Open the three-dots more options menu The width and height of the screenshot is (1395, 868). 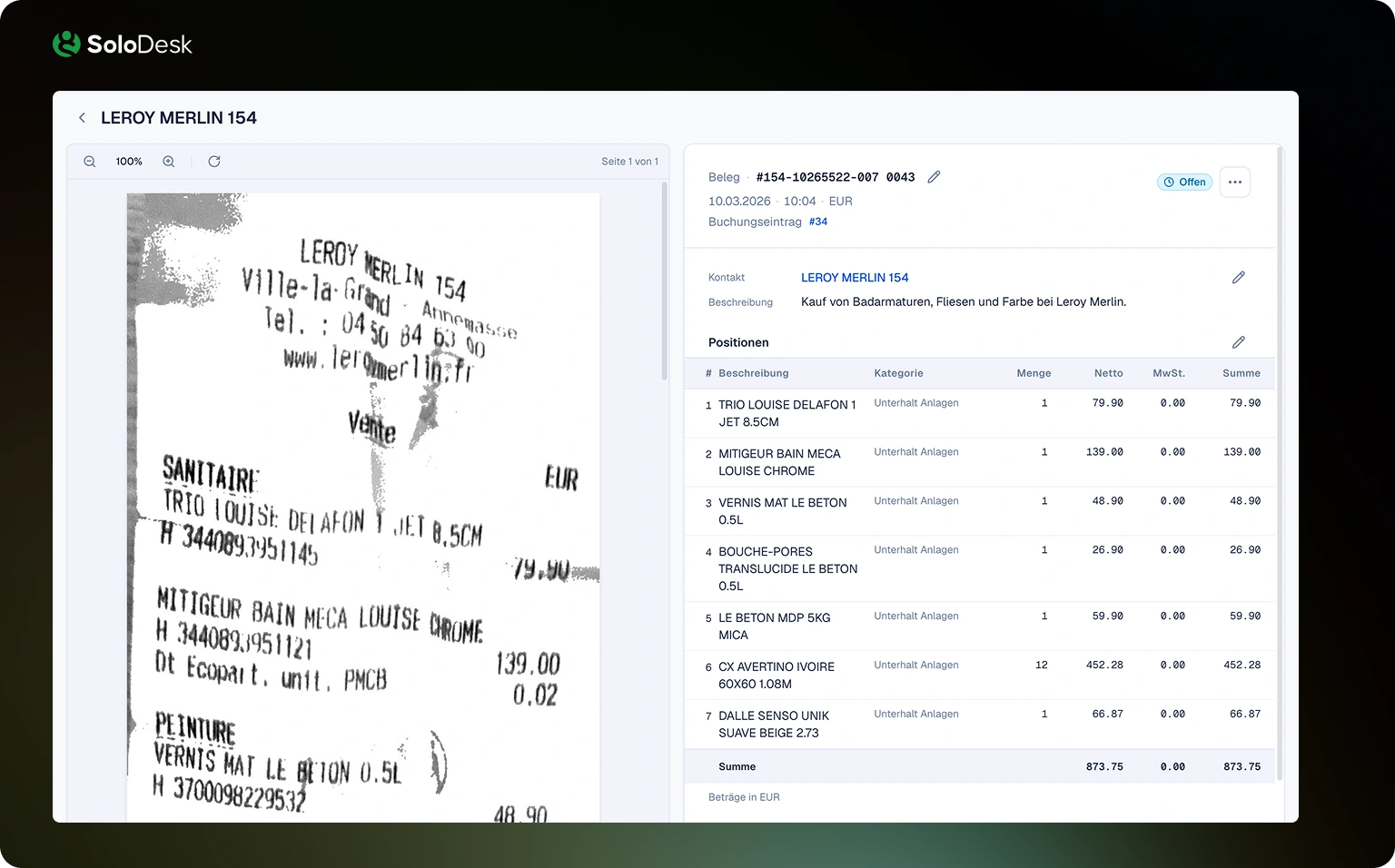[x=1235, y=182]
